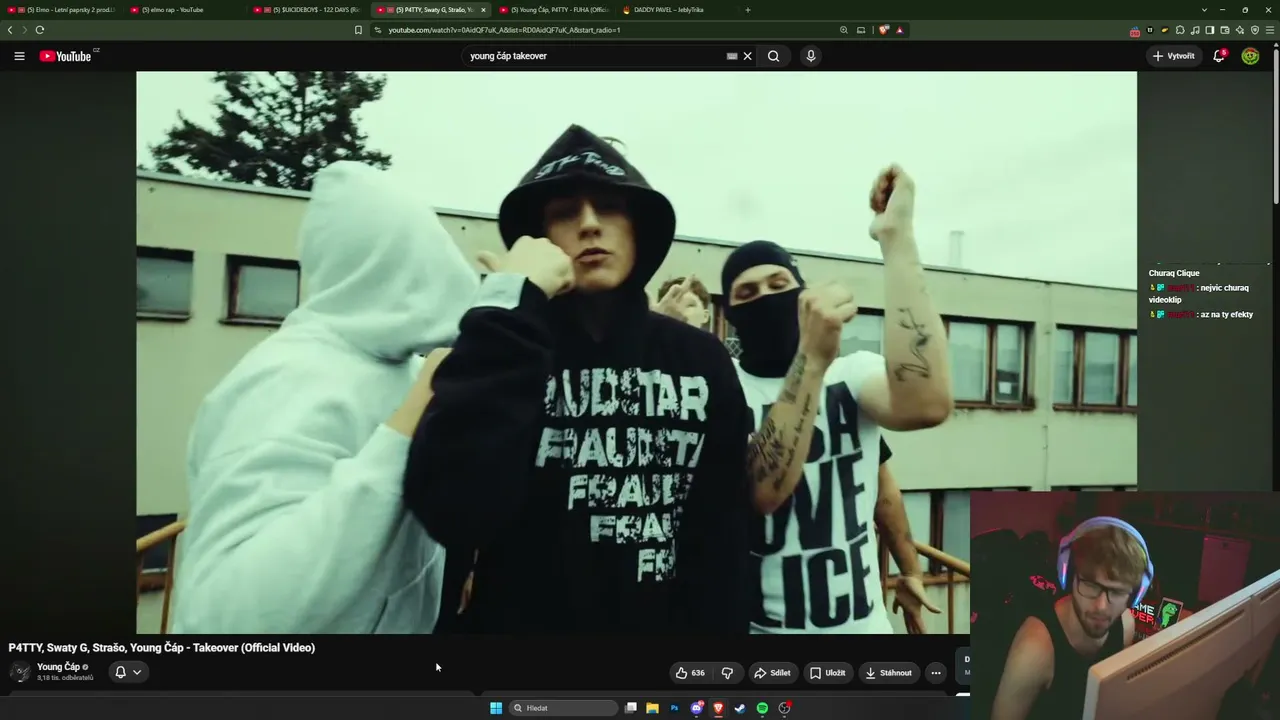Click the address bar URL
Viewport: 1280px width, 720px height.
pos(504,30)
